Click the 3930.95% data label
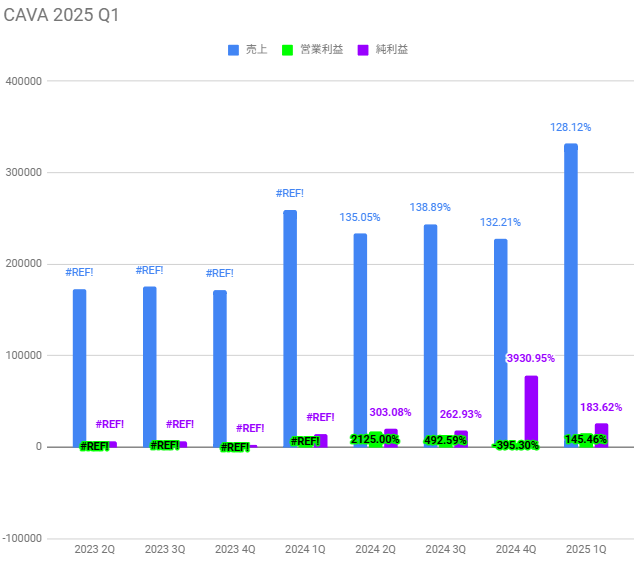Viewport: 641px width, 566px height. 531,358
